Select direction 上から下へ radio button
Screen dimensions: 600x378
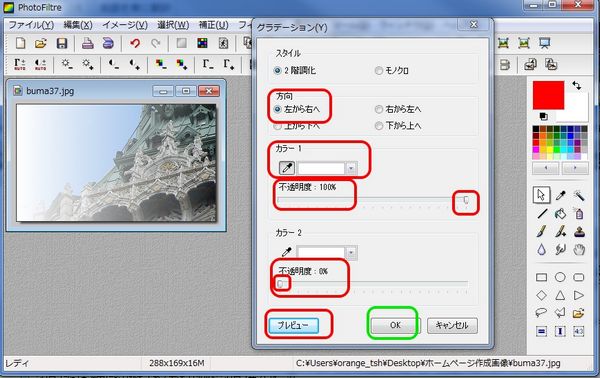click(x=278, y=126)
